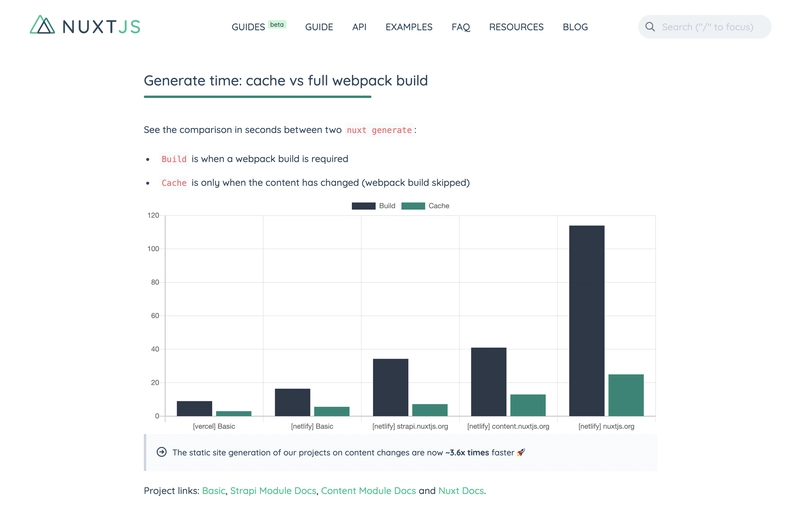
Task: Navigate to the FAQ page
Action: (x=461, y=27)
